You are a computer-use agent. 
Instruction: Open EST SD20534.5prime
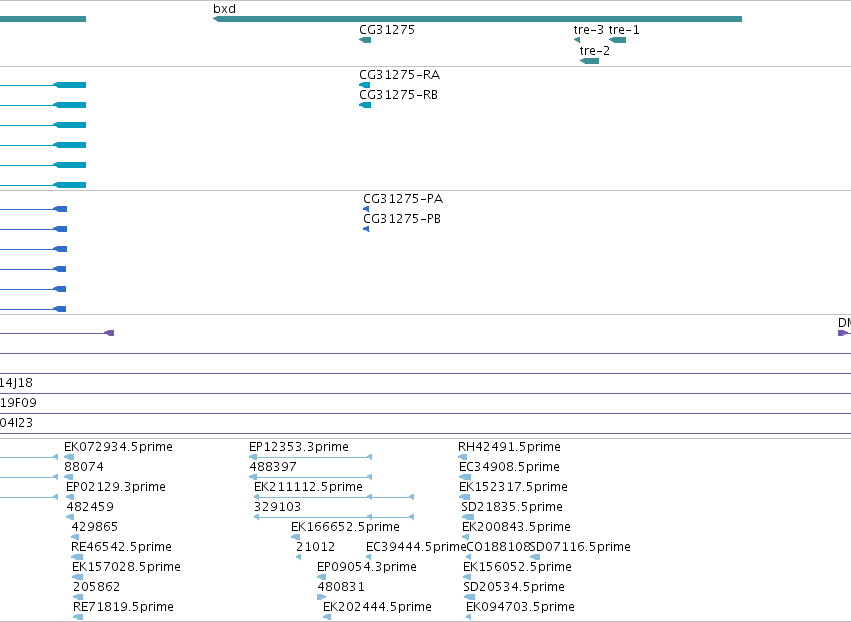pos(515,587)
